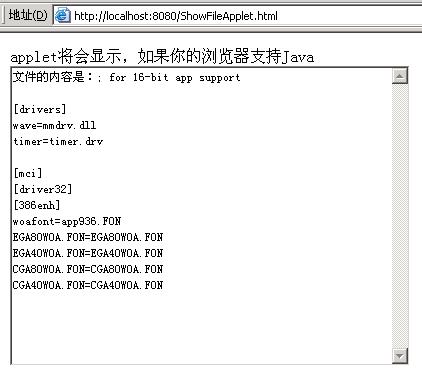This screenshot has width=422, height=382.
Task: Click the CGA80WOA.FON line
Action: point(88,269)
